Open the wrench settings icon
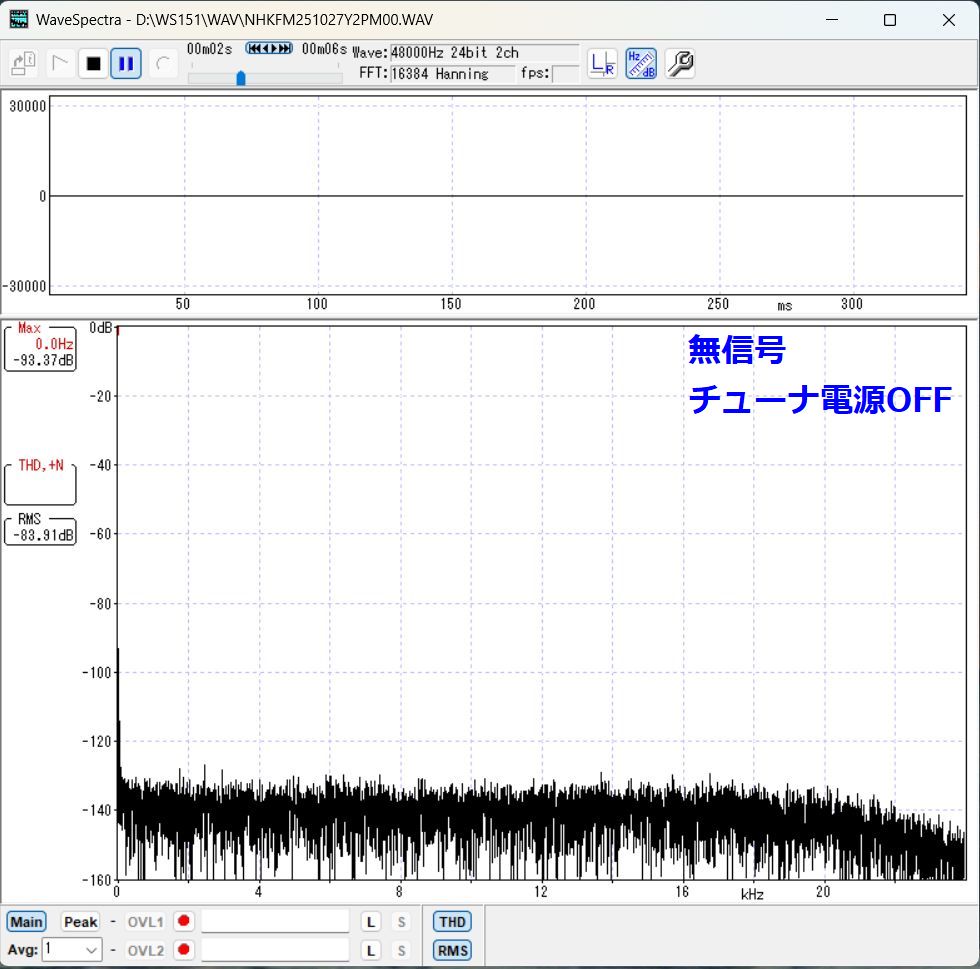Viewport: 980px width, 969px height. 680,64
